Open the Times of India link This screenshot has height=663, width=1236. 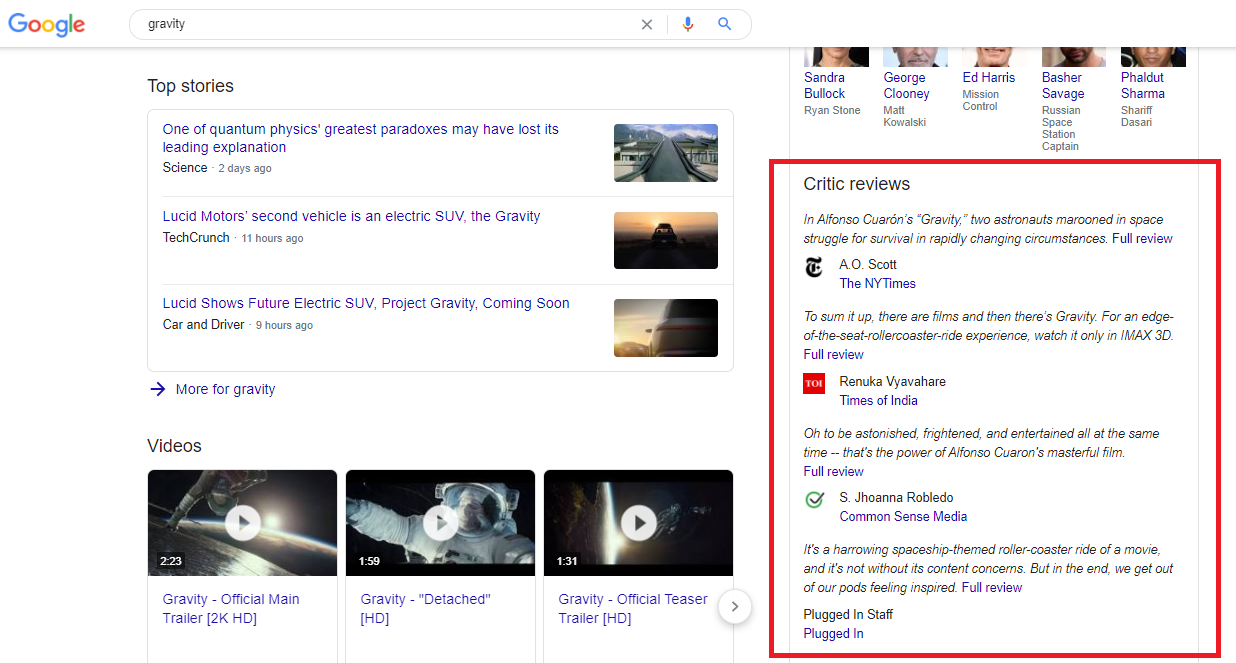tap(879, 401)
